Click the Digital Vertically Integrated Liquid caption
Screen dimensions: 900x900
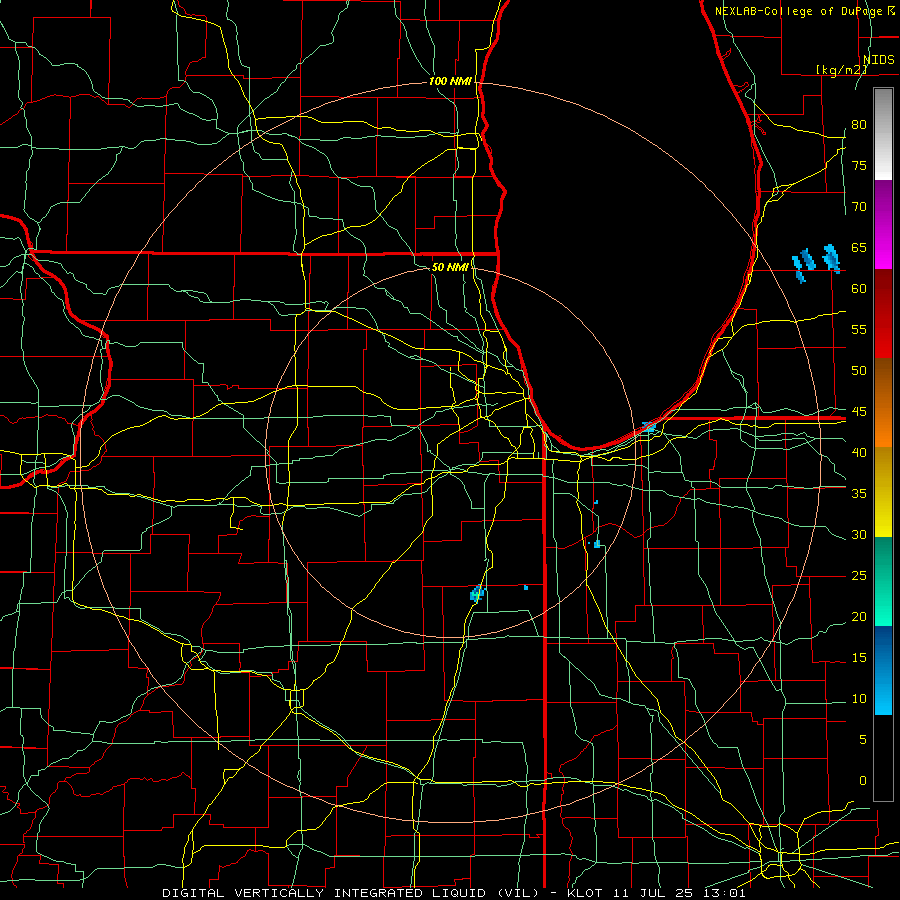point(454,893)
